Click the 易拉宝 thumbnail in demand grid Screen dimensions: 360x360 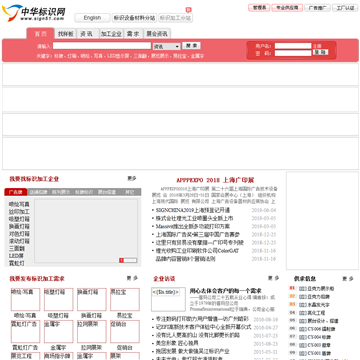pyautogui.click(x=125, y=299)
